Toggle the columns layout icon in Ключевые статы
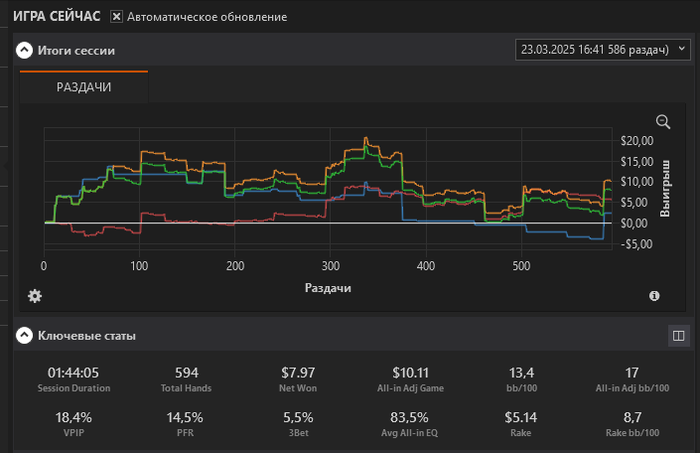 [x=677, y=336]
